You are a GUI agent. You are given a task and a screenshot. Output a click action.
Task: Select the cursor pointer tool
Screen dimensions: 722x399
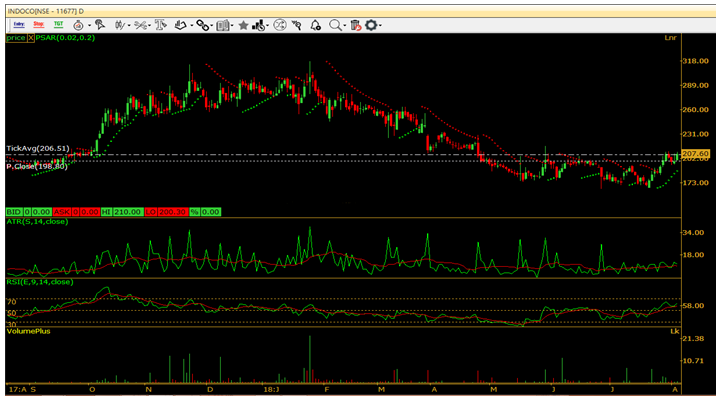pos(100,25)
